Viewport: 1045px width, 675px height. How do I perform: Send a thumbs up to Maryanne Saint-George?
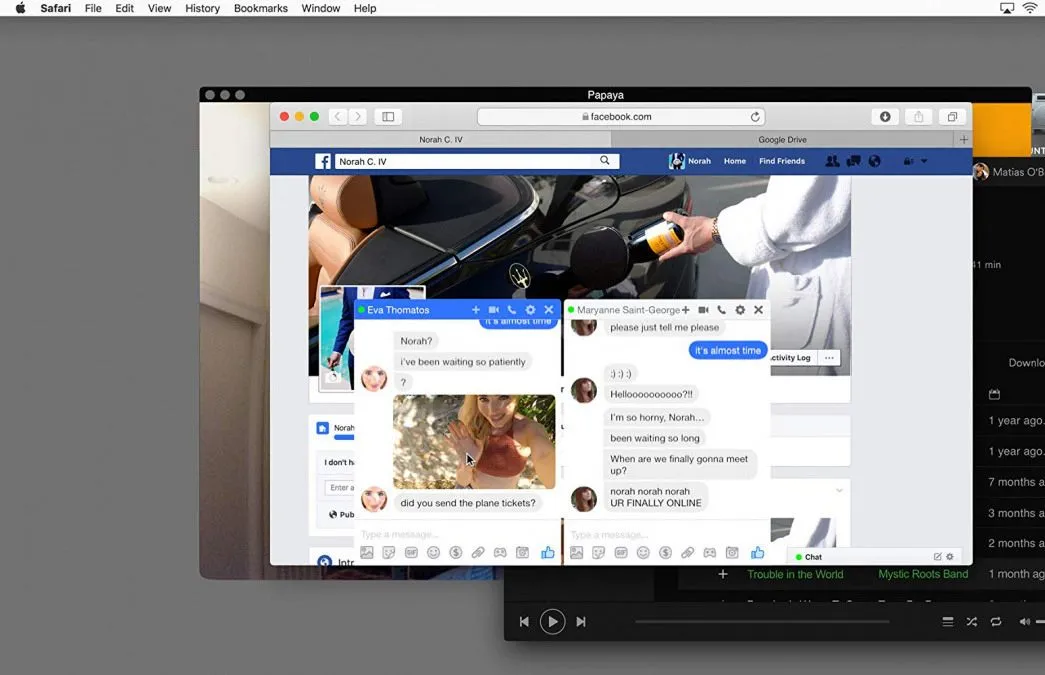(758, 552)
